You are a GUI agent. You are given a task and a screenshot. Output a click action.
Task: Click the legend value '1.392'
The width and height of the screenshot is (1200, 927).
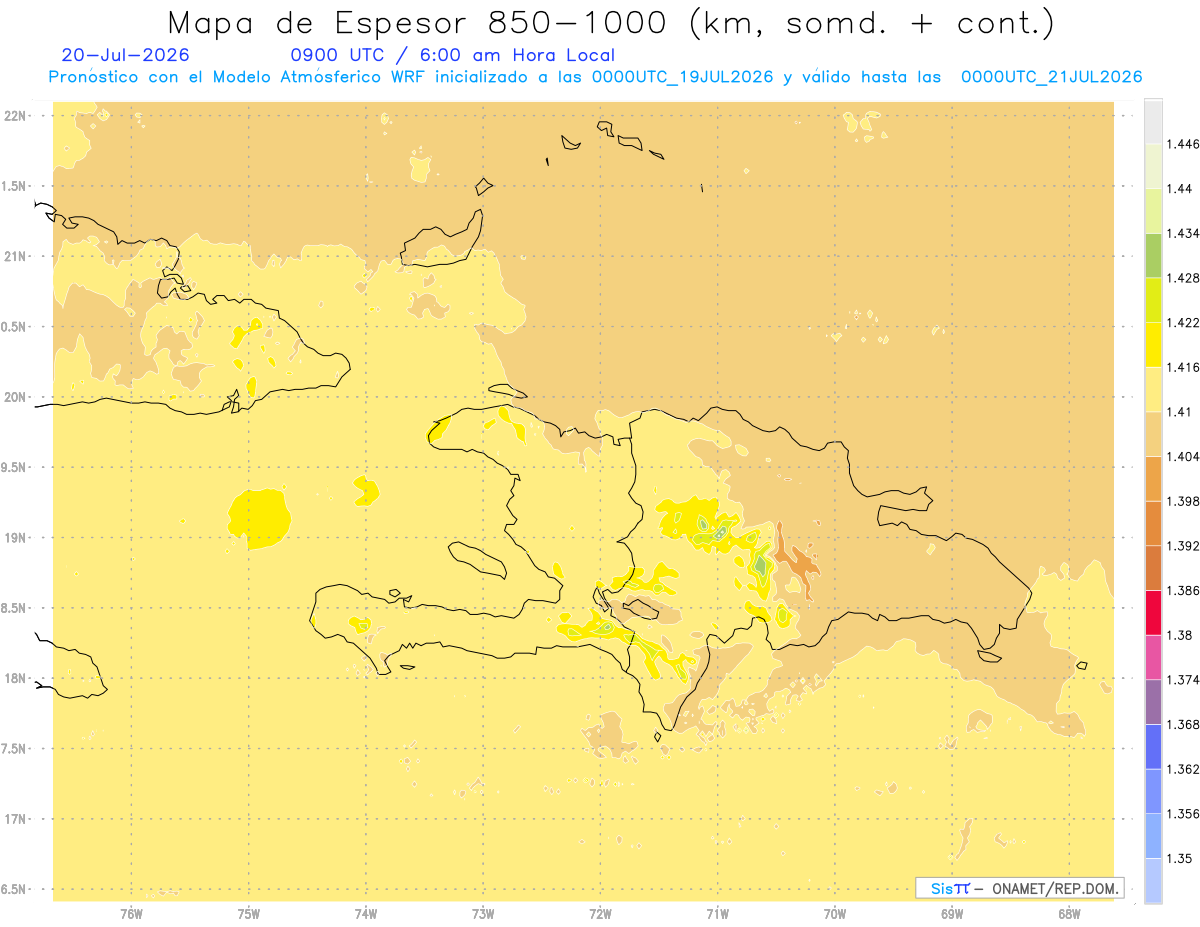tap(1185, 546)
